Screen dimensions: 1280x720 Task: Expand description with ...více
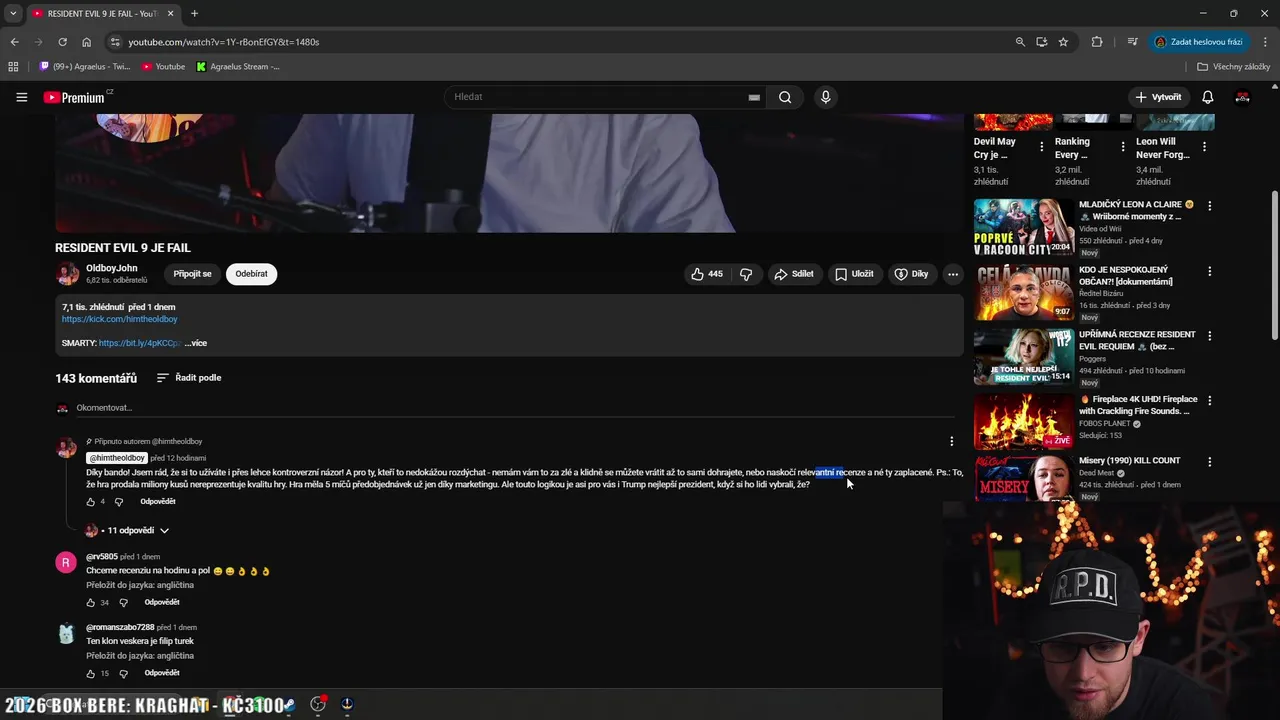pyautogui.click(x=196, y=343)
